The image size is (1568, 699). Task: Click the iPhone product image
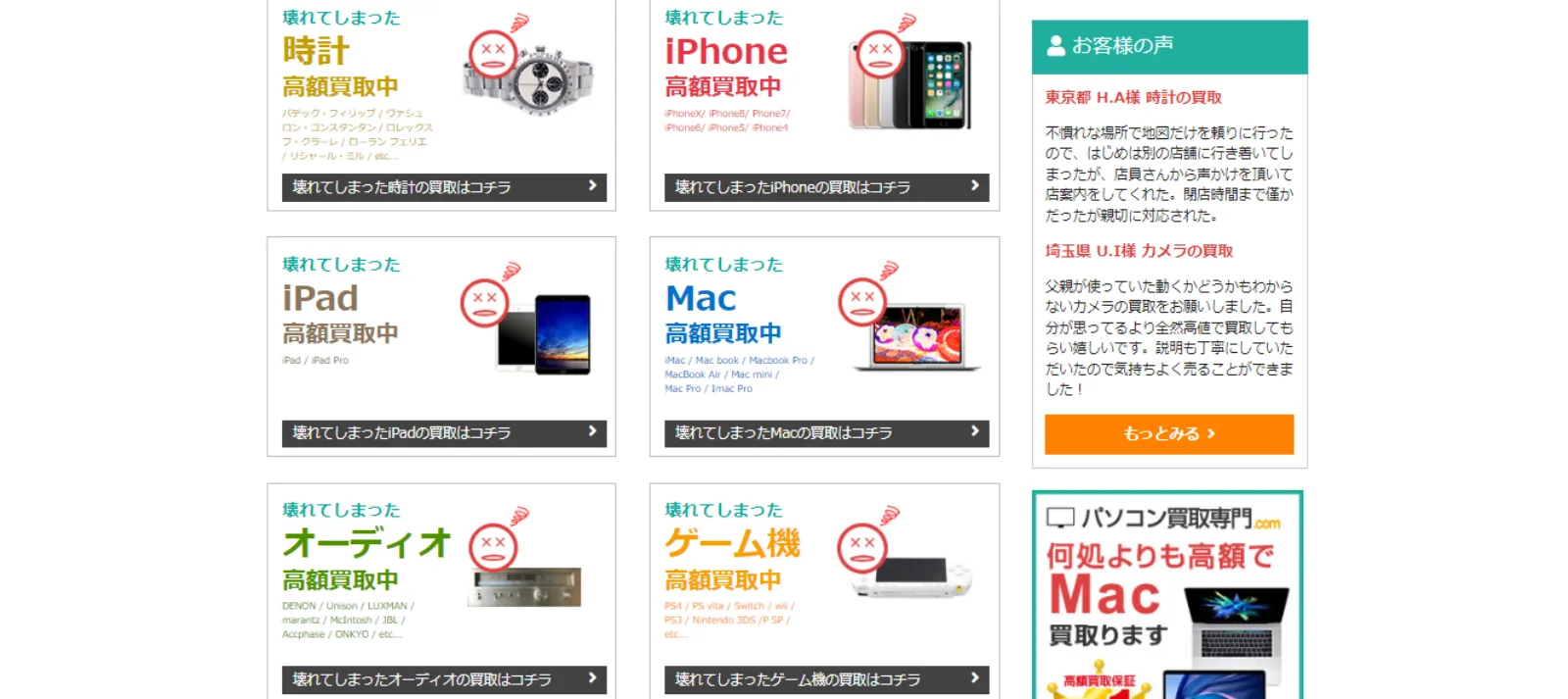tap(909, 84)
